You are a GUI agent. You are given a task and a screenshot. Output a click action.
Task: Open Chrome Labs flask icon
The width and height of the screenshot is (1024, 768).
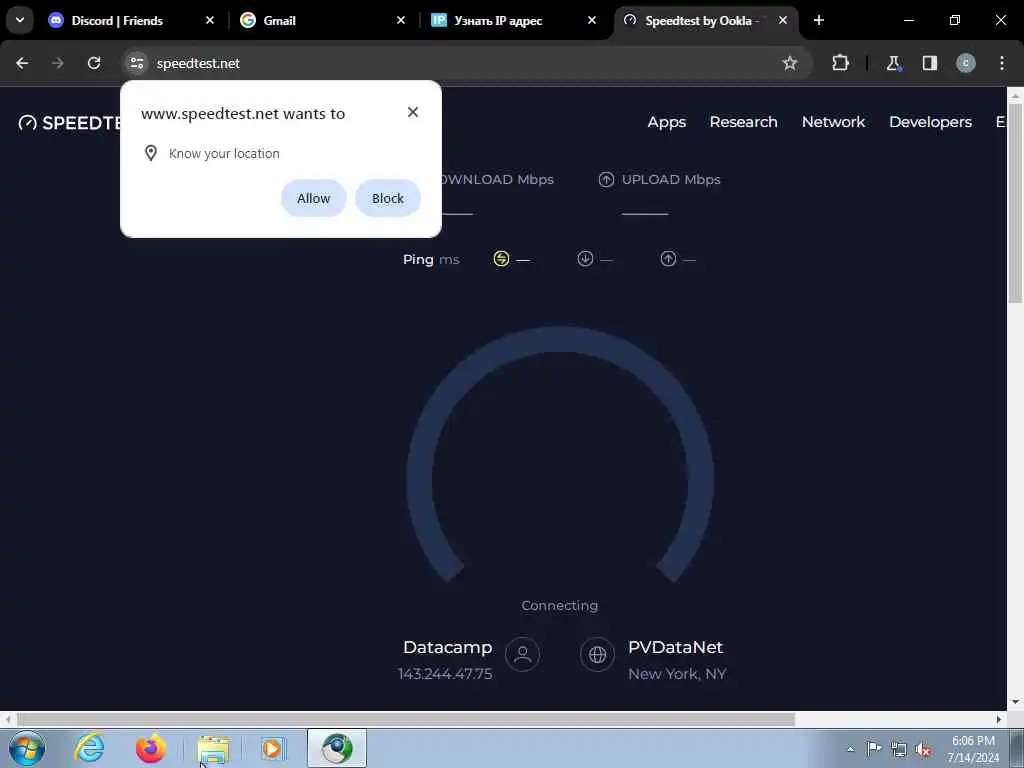click(893, 63)
